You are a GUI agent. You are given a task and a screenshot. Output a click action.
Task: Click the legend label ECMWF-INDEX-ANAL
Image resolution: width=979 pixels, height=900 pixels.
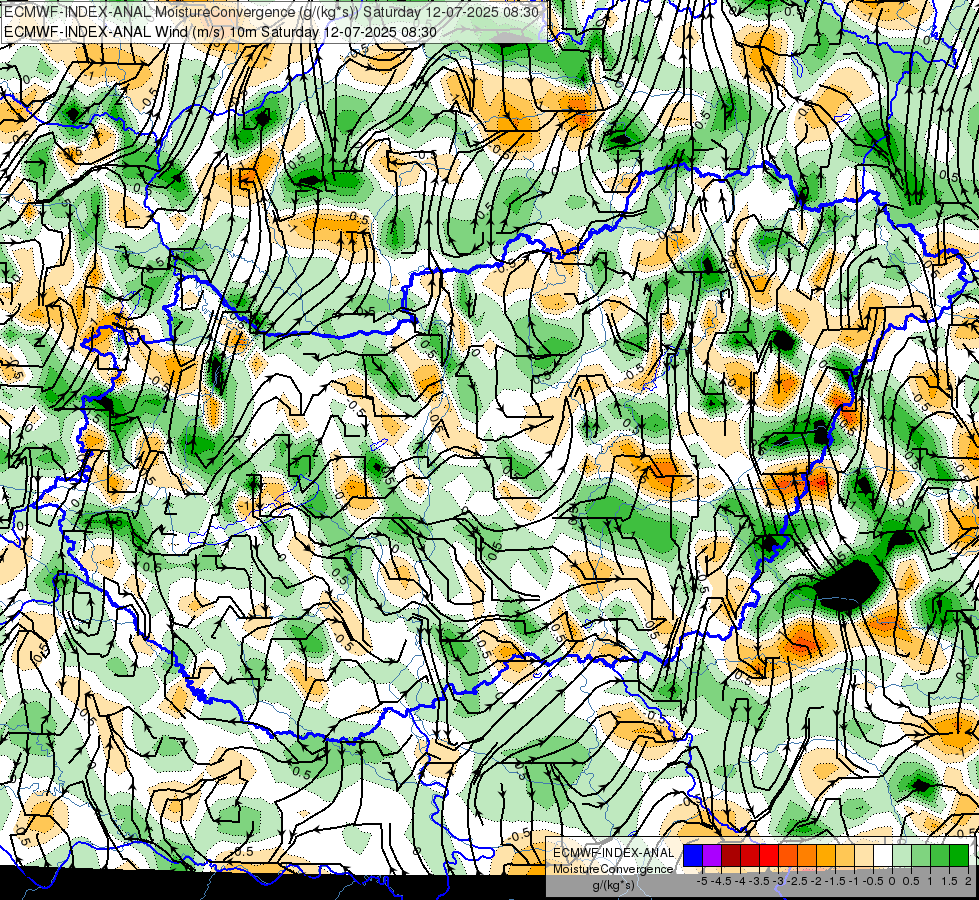pyautogui.click(x=614, y=853)
